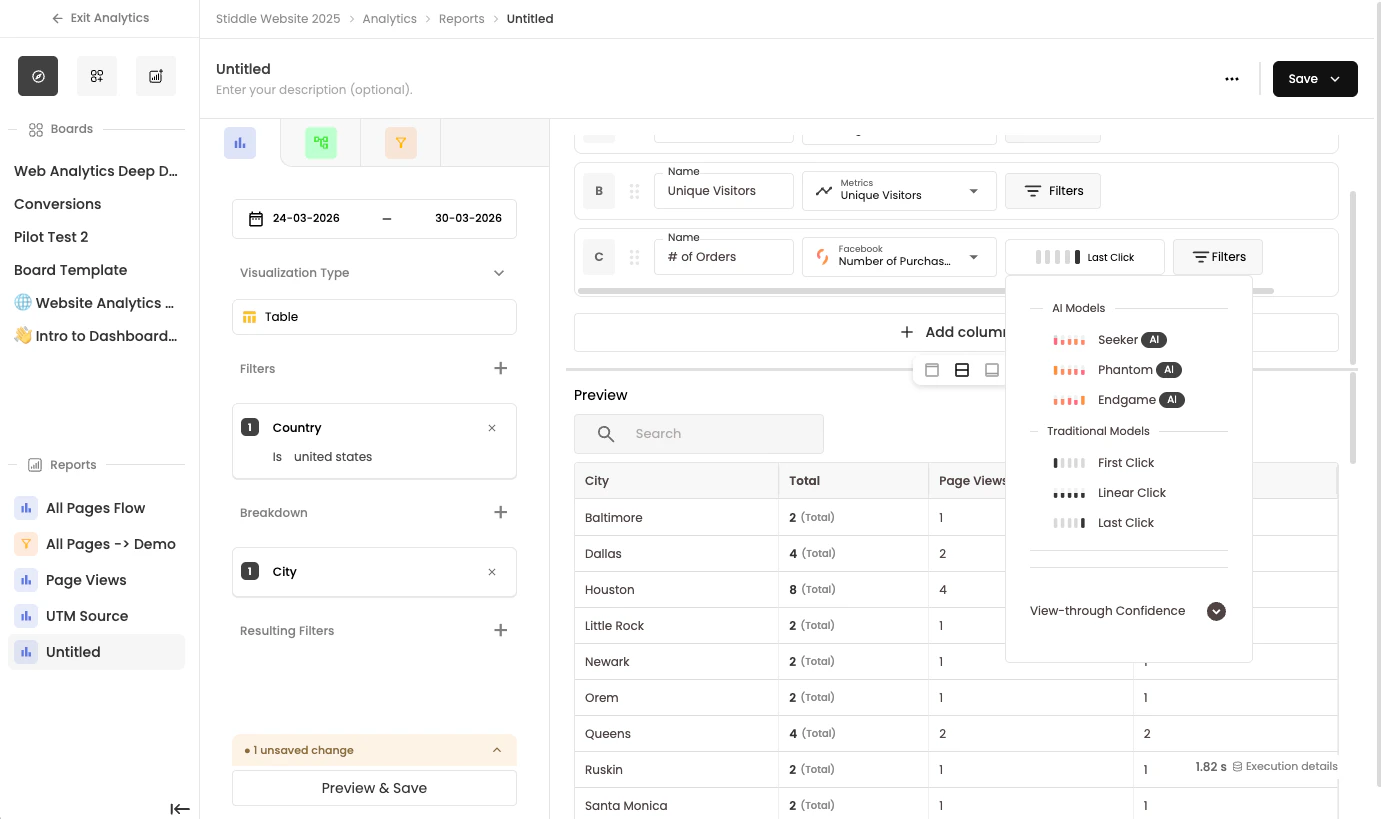Go to the Analytics breadcrumb
1381x819 pixels.
389,19
